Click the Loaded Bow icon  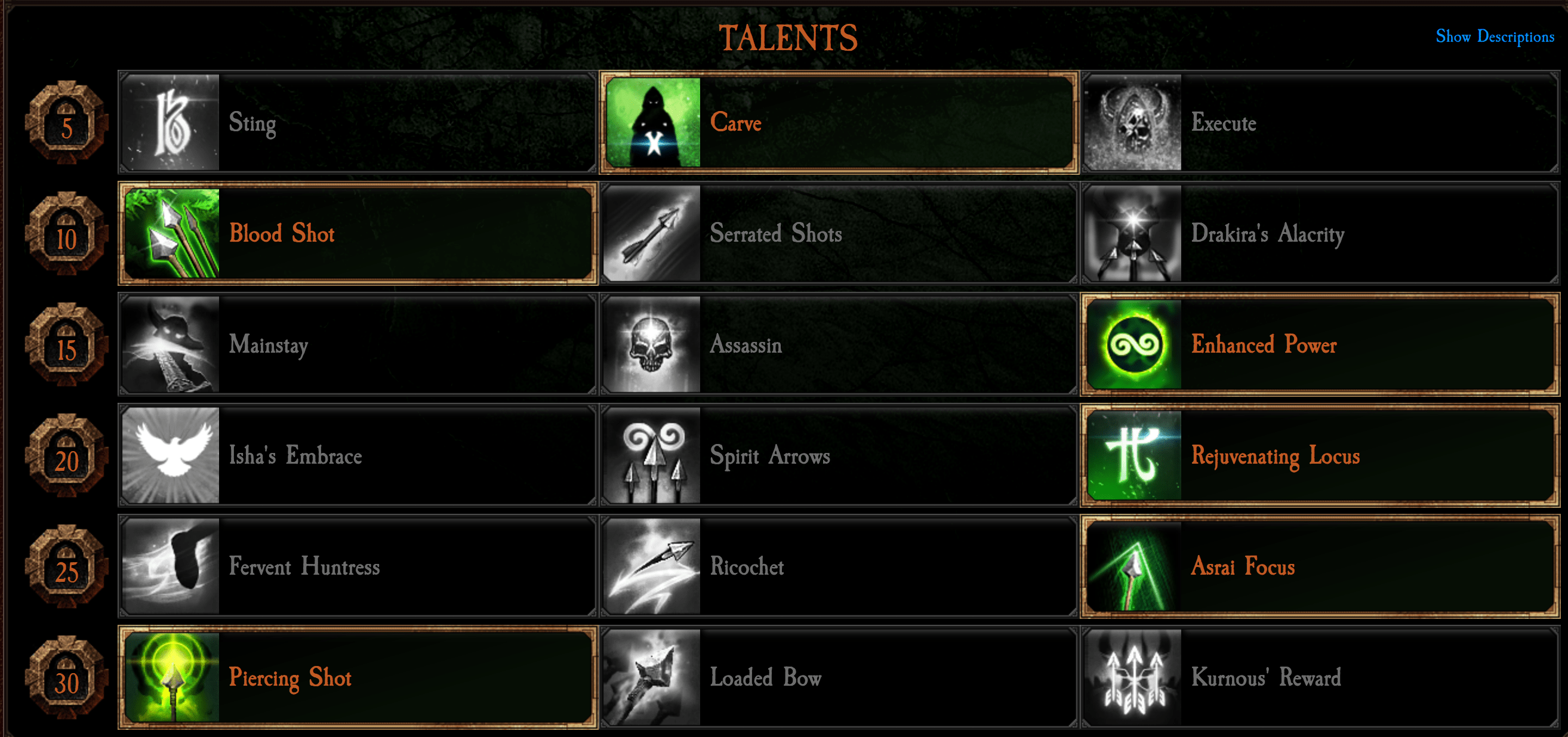652,677
